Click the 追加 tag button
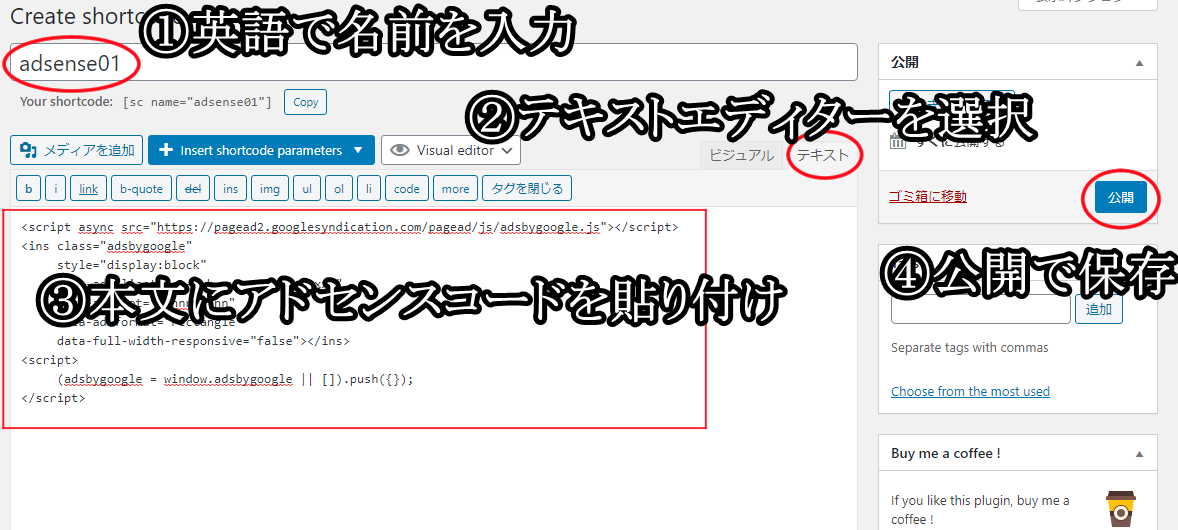The height and width of the screenshot is (530, 1178). tap(1098, 309)
